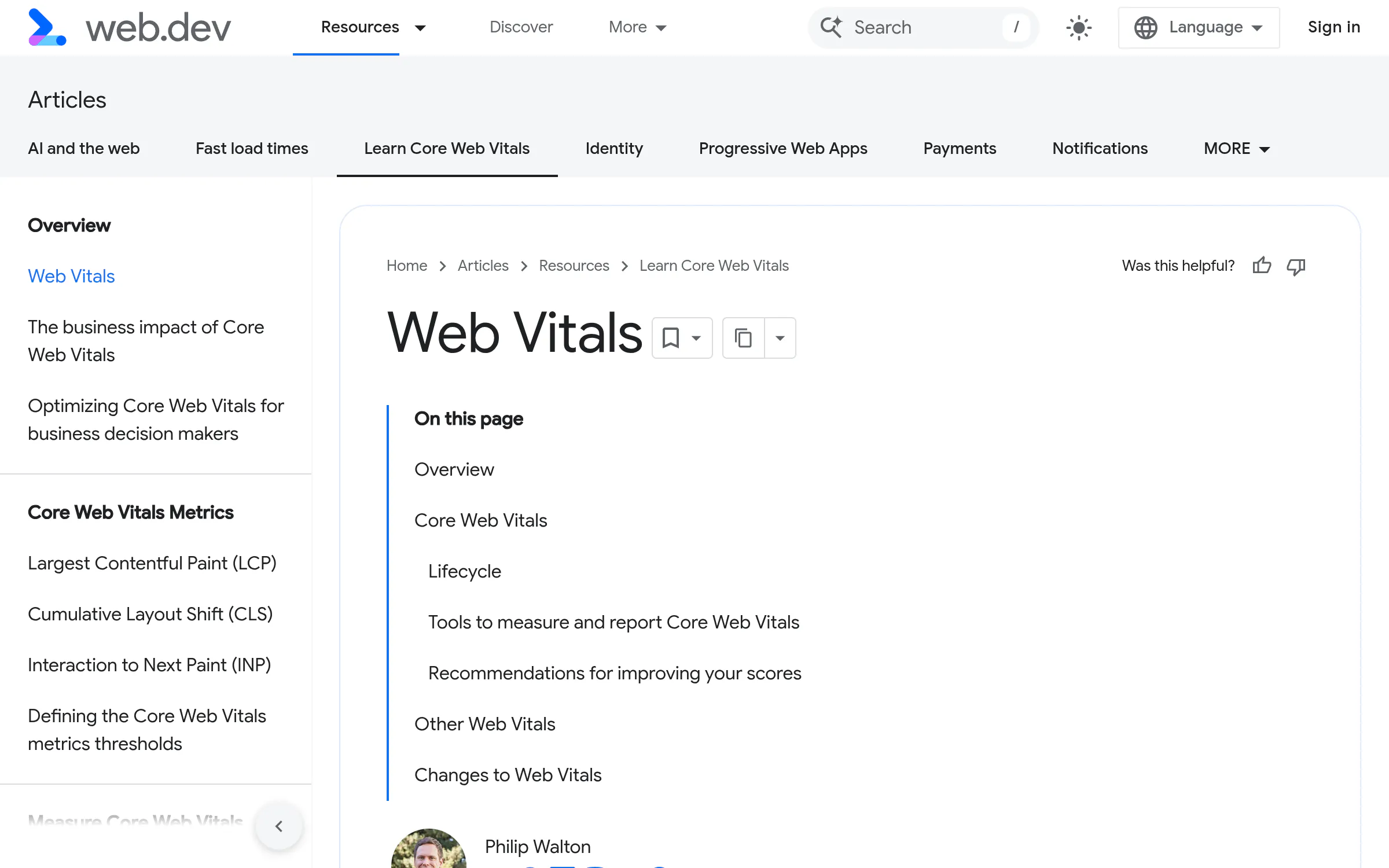The width and height of the screenshot is (1389, 868).
Task: Jump to Core Web Vitals section link
Action: click(x=481, y=520)
